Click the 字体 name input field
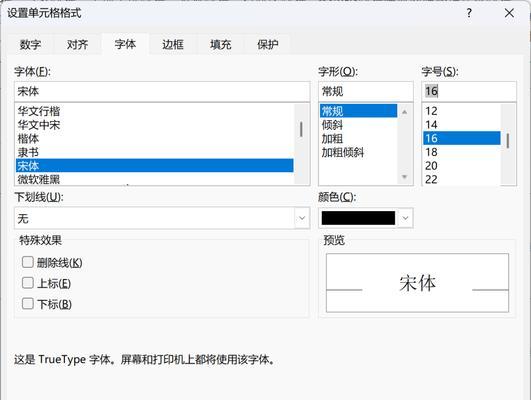 click(162, 91)
